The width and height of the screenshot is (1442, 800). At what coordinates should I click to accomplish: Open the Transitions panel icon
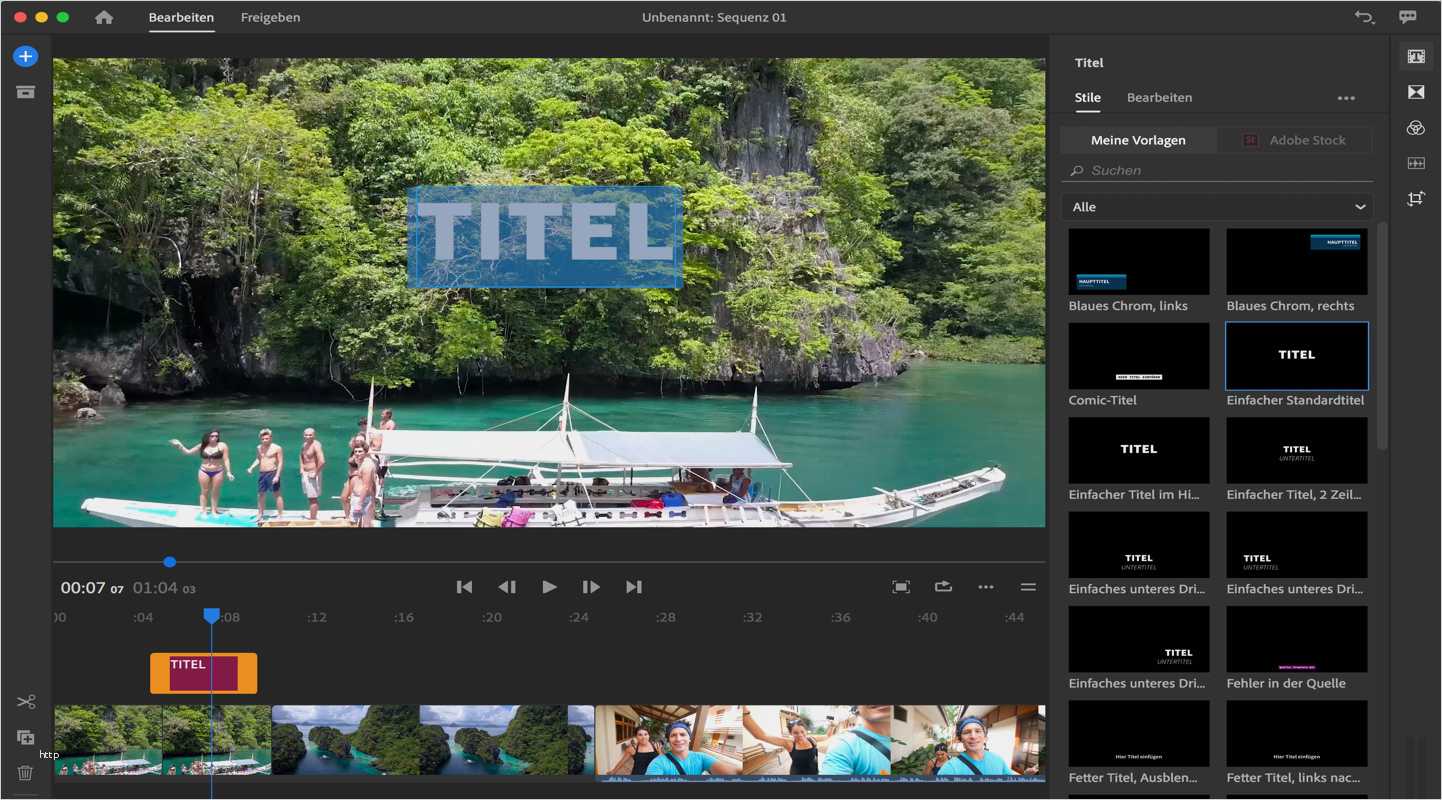[1416, 92]
